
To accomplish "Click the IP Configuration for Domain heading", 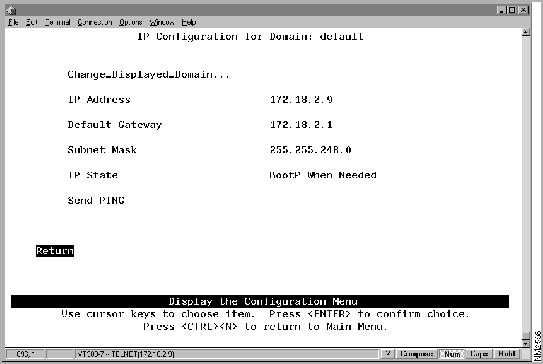I will (250, 36).
